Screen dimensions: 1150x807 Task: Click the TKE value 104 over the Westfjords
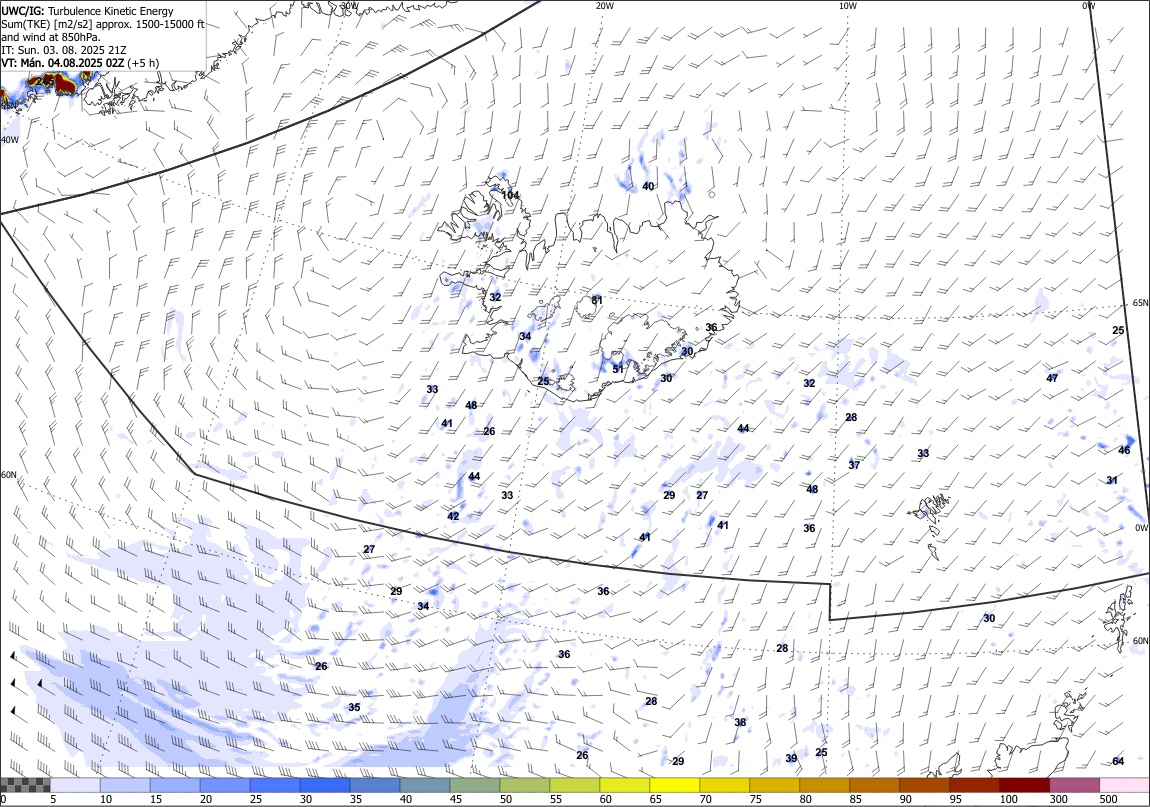point(510,195)
